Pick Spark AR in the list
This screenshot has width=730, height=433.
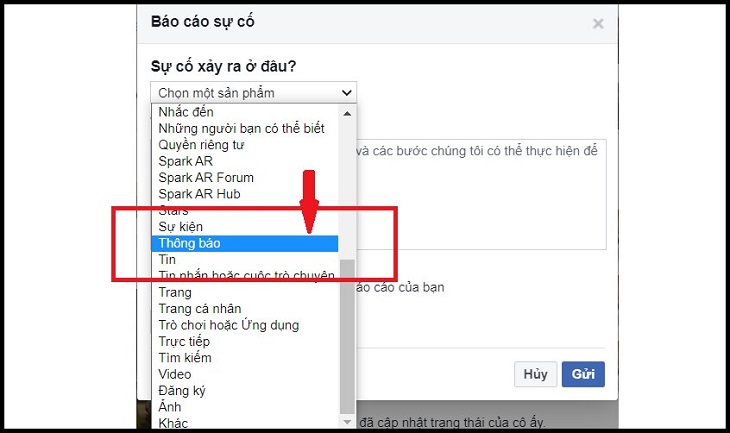245,161
